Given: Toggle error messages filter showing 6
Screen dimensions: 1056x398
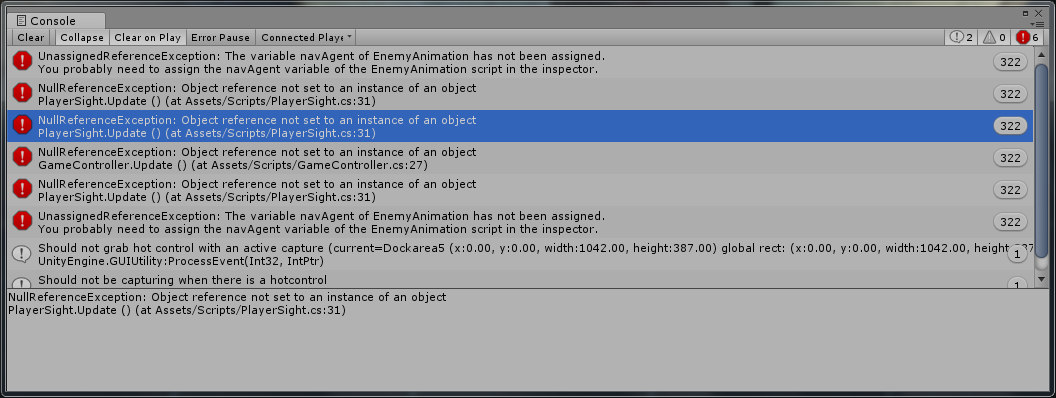Looking at the screenshot, I should point(1028,38).
